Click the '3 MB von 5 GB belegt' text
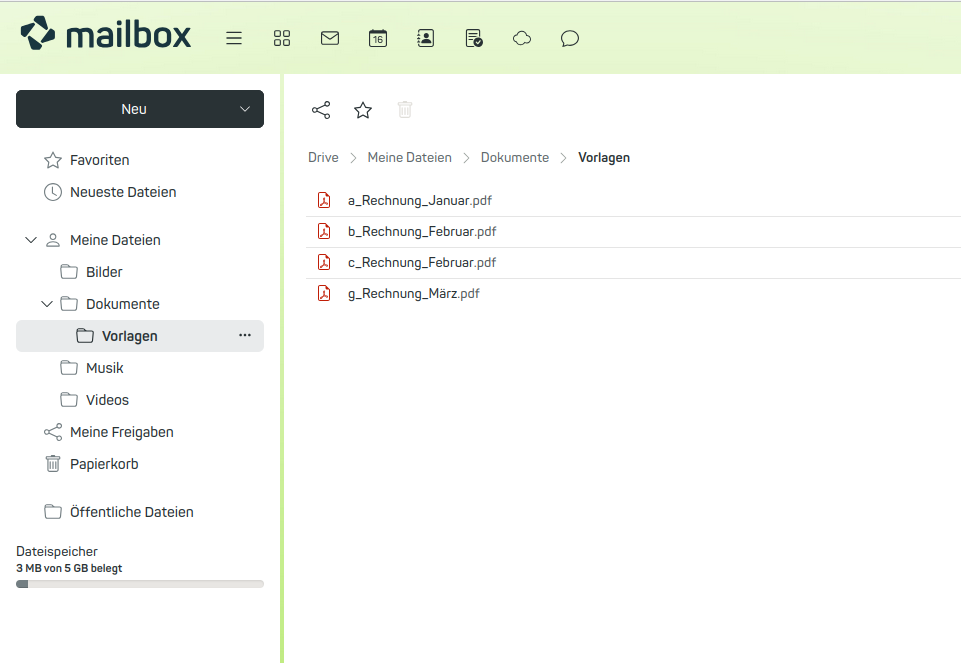The image size is (961, 663). point(69,568)
